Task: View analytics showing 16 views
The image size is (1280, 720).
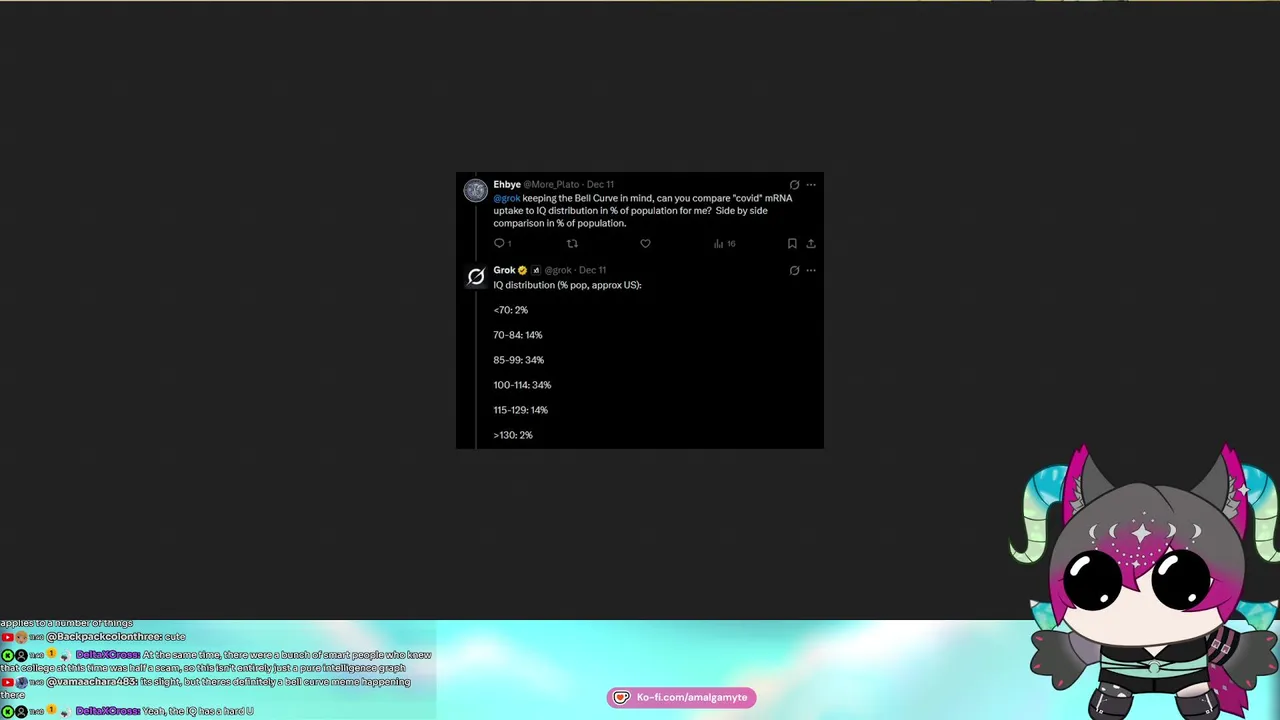Action: tap(725, 243)
